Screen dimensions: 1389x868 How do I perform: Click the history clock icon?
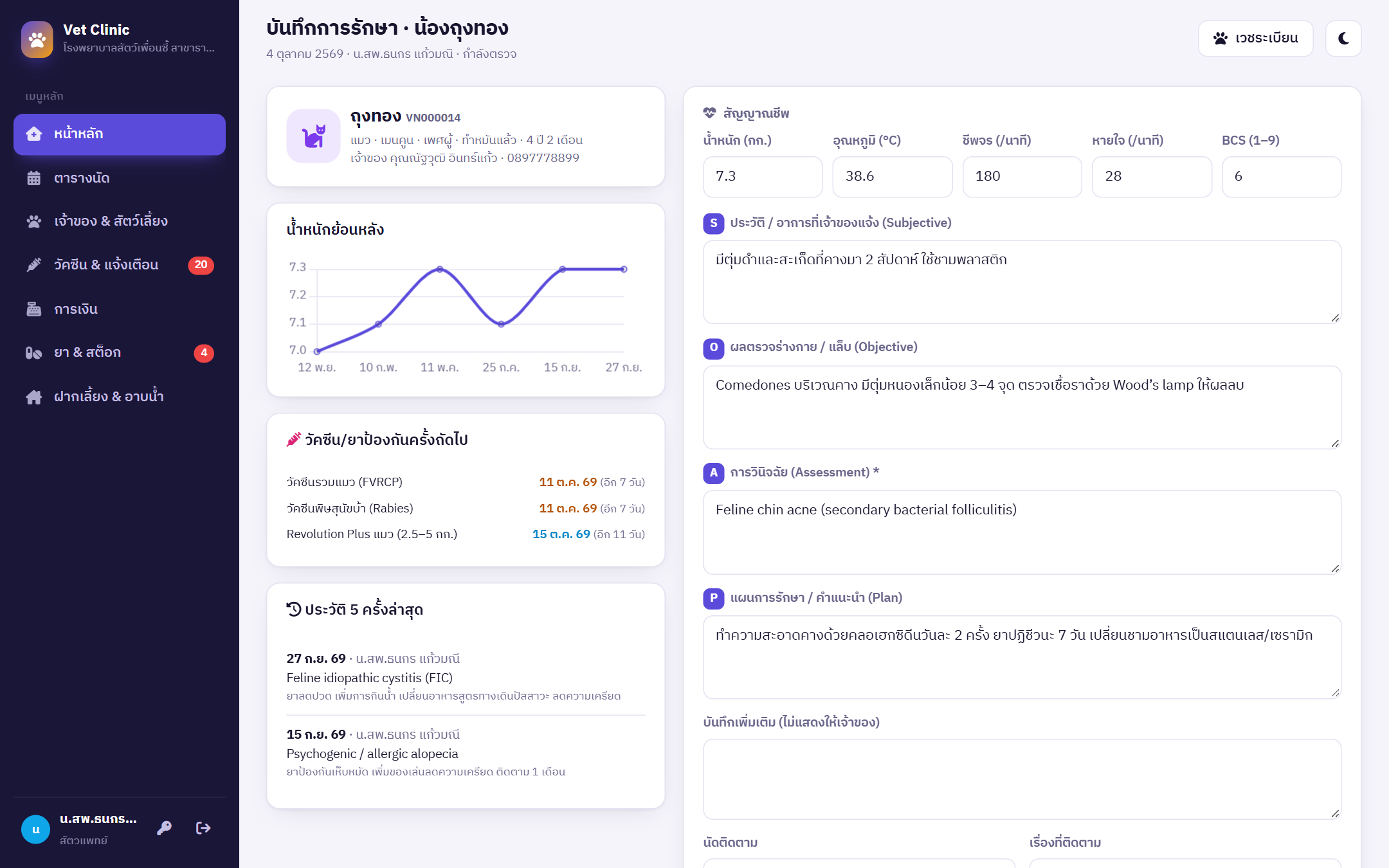(x=294, y=610)
